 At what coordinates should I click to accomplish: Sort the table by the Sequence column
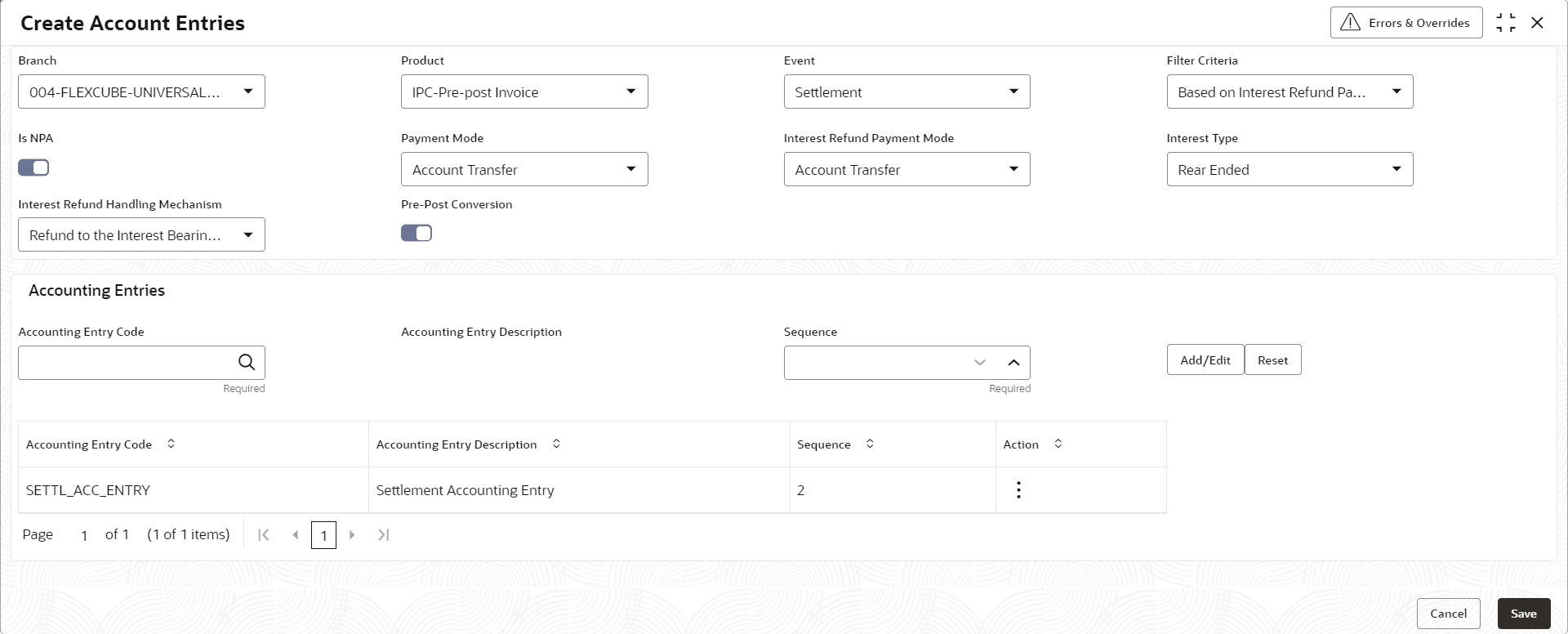click(870, 444)
